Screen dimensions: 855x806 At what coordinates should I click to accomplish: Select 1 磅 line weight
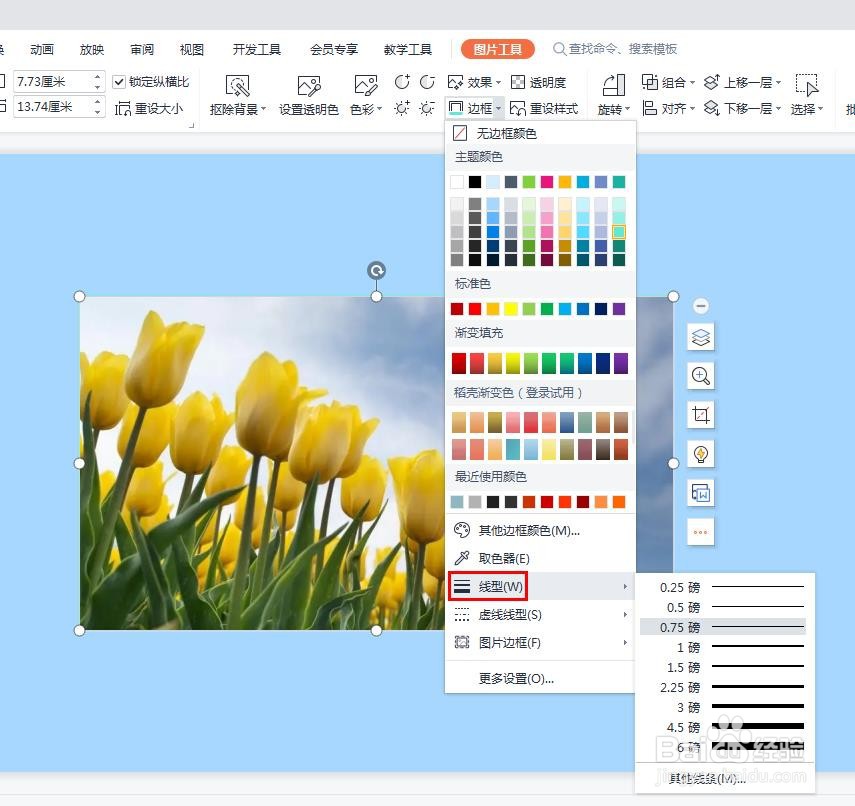[724, 647]
